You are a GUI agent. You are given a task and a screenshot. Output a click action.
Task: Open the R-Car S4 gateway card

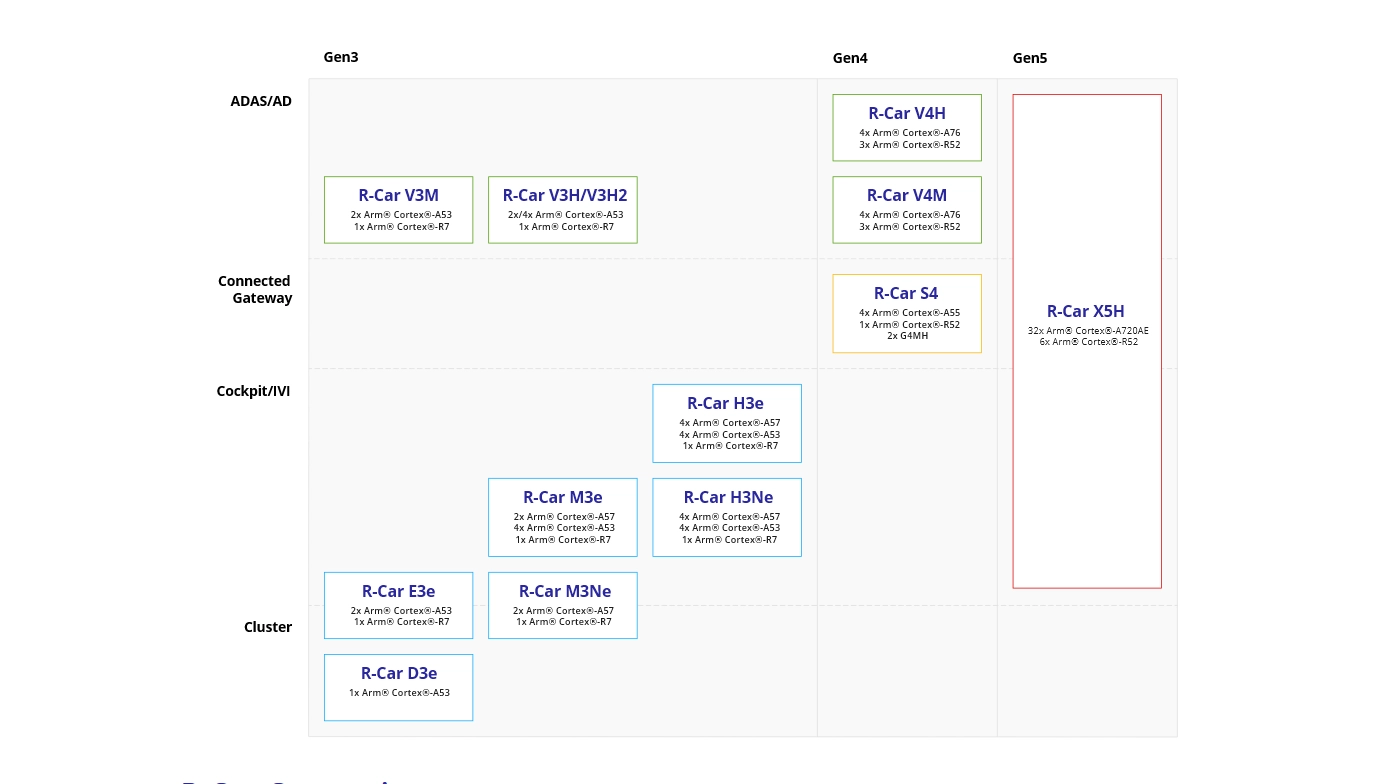point(907,313)
